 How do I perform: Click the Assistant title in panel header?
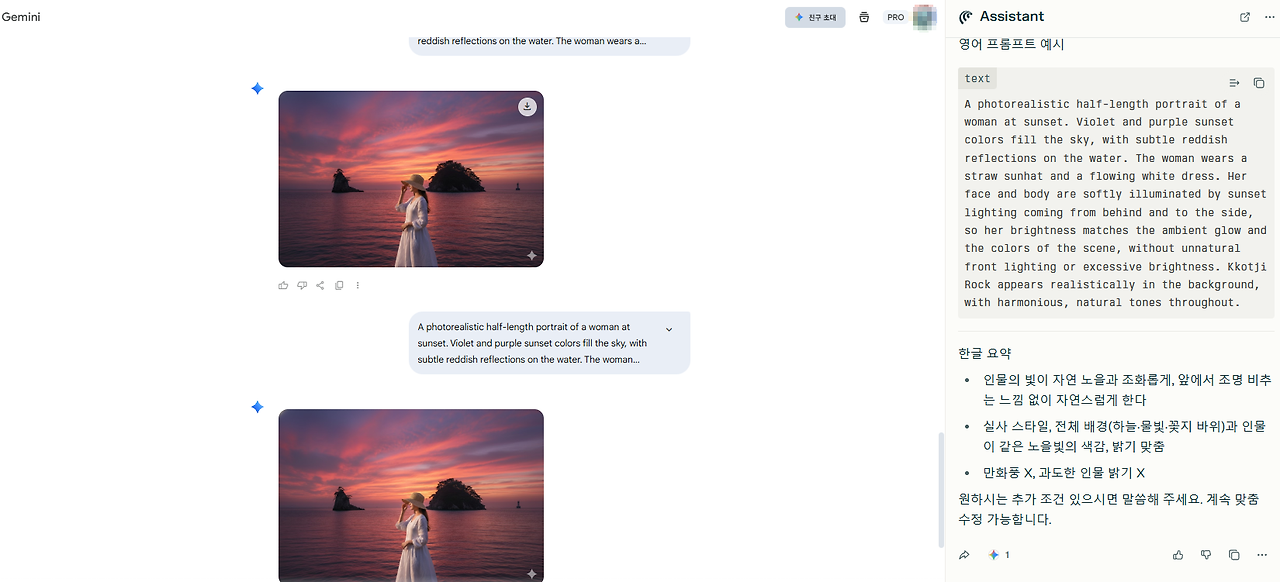[x=1012, y=17]
